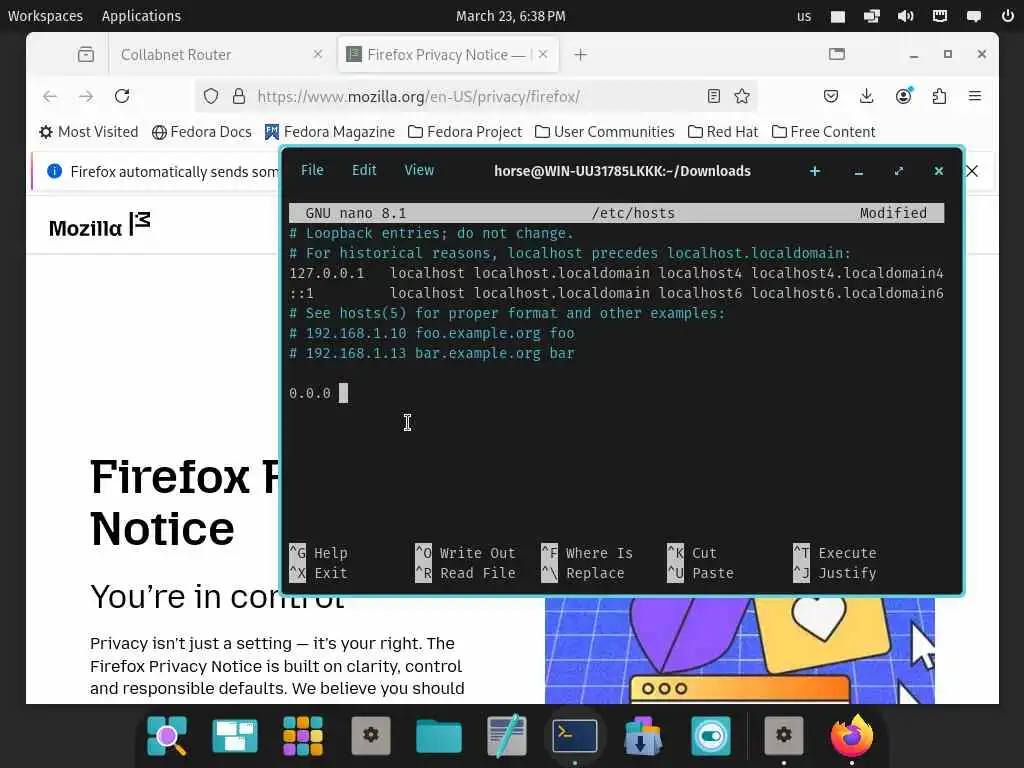1024x768 pixels.
Task: Open Fedora Docs bookmark
Action: (x=202, y=132)
